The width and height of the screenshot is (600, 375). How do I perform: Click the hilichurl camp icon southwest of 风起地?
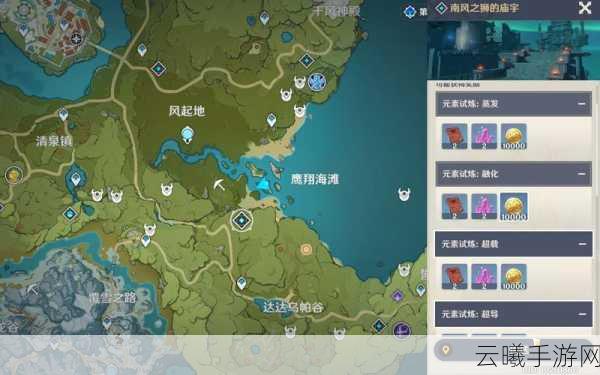(167, 189)
